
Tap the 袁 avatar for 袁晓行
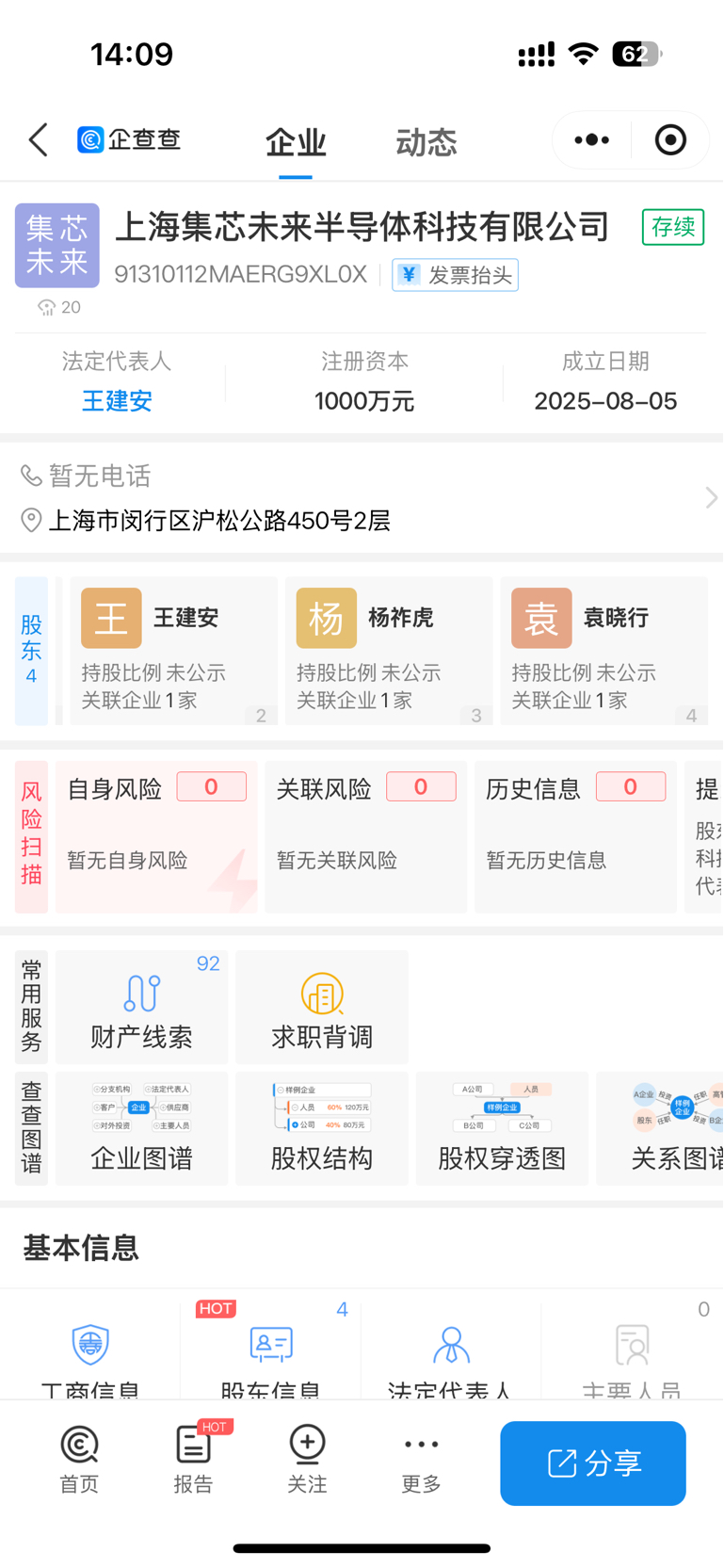[541, 618]
